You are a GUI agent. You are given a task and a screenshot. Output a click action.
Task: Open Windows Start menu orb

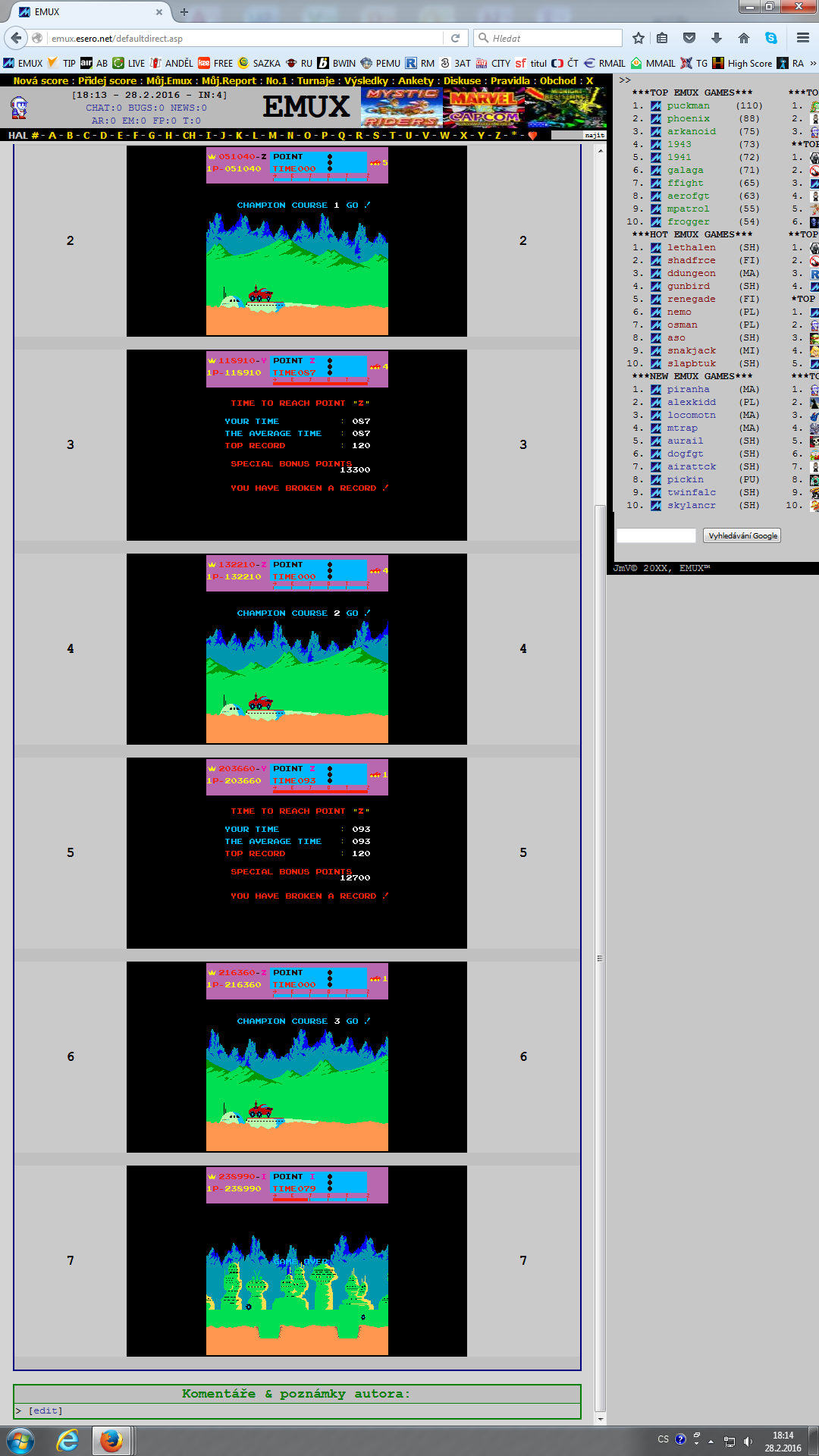click(20, 1440)
